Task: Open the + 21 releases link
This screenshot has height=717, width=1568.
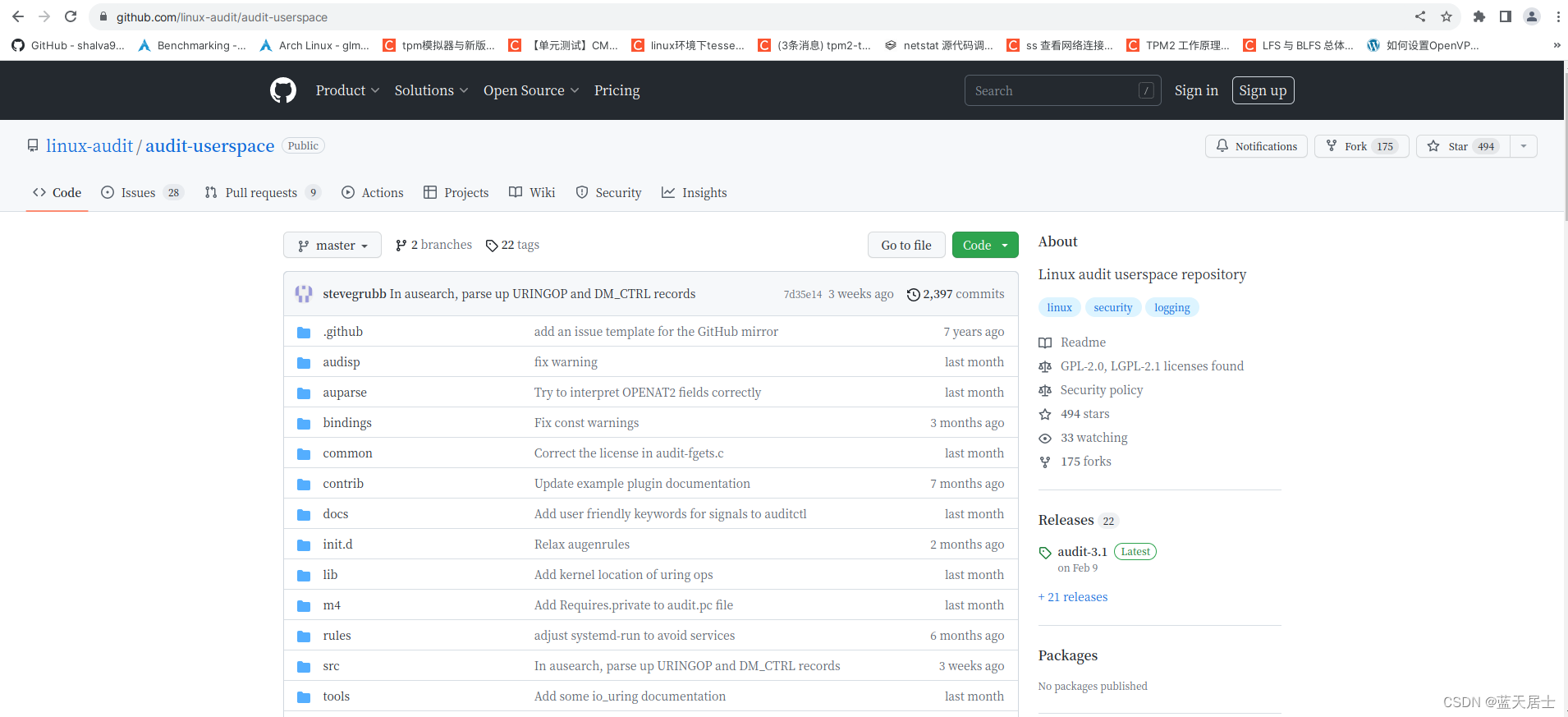Action: [1073, 597]
